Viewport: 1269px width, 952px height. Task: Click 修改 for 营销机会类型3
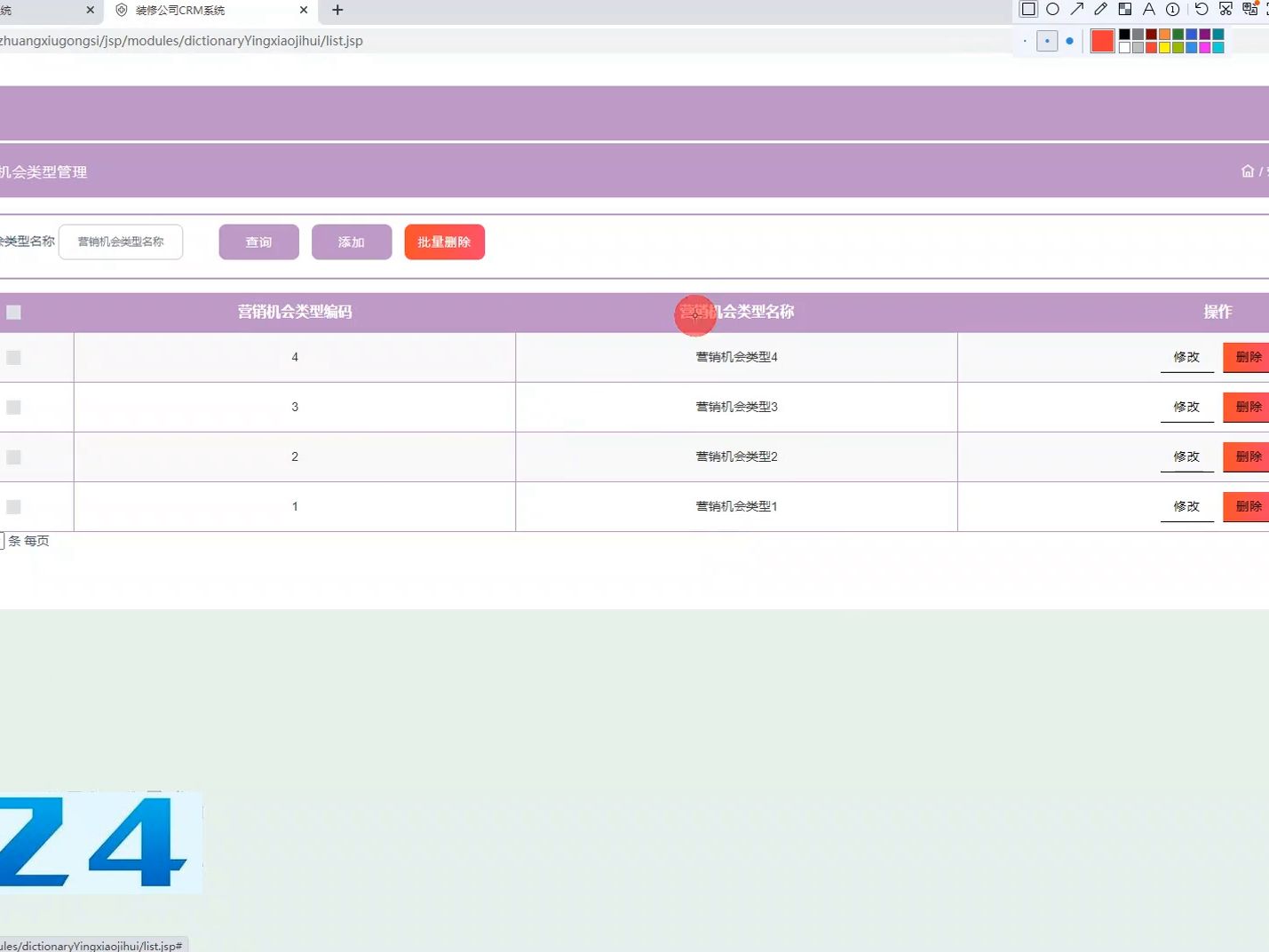[1186, 407]
